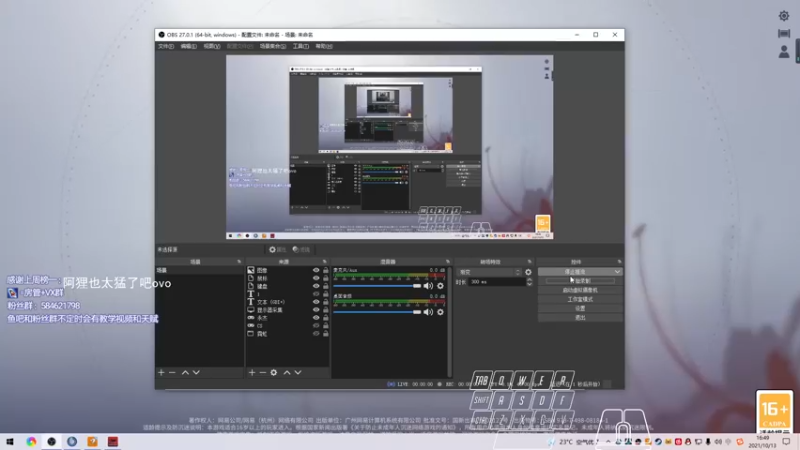This screenshot has width=800, height=450.
Task: Pop out the Scenes dock using its header icon
Action: pos(239,262)
